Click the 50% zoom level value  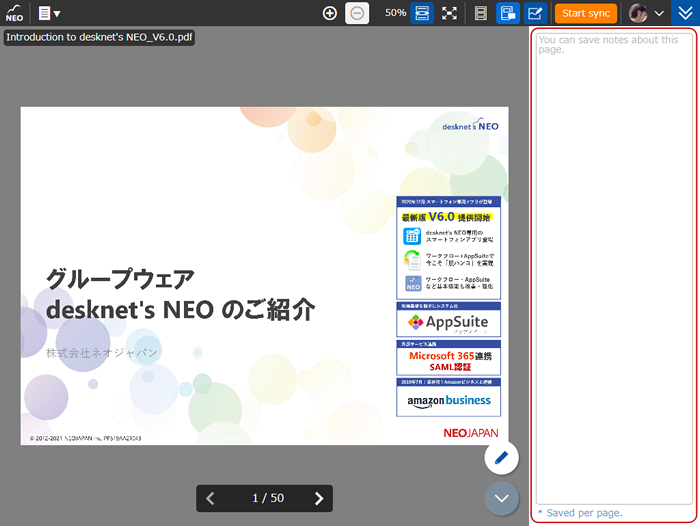click(396, 13)
